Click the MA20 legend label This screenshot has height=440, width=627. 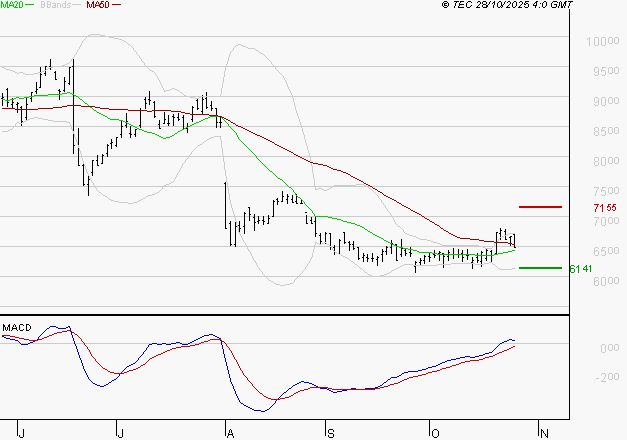click(12, 4)
